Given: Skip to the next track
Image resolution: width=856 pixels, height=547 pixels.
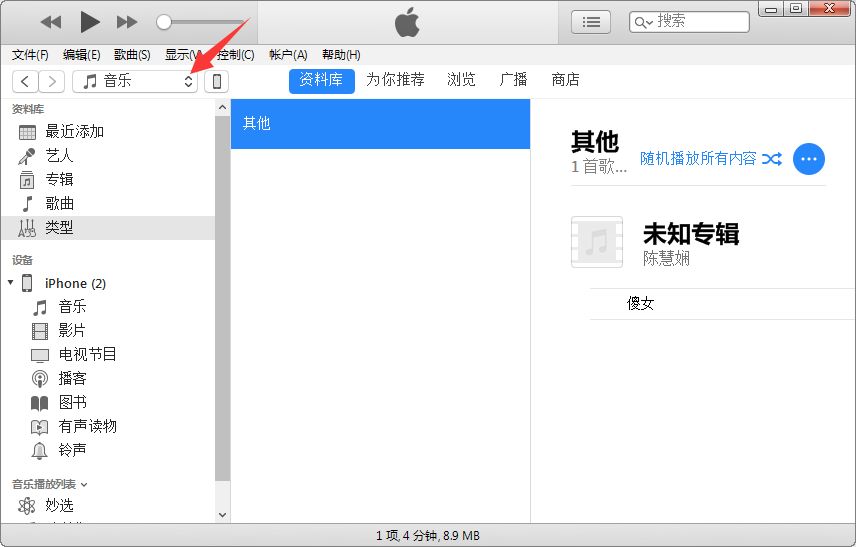Looking at the screenshot, I should (x=127, y=22).
